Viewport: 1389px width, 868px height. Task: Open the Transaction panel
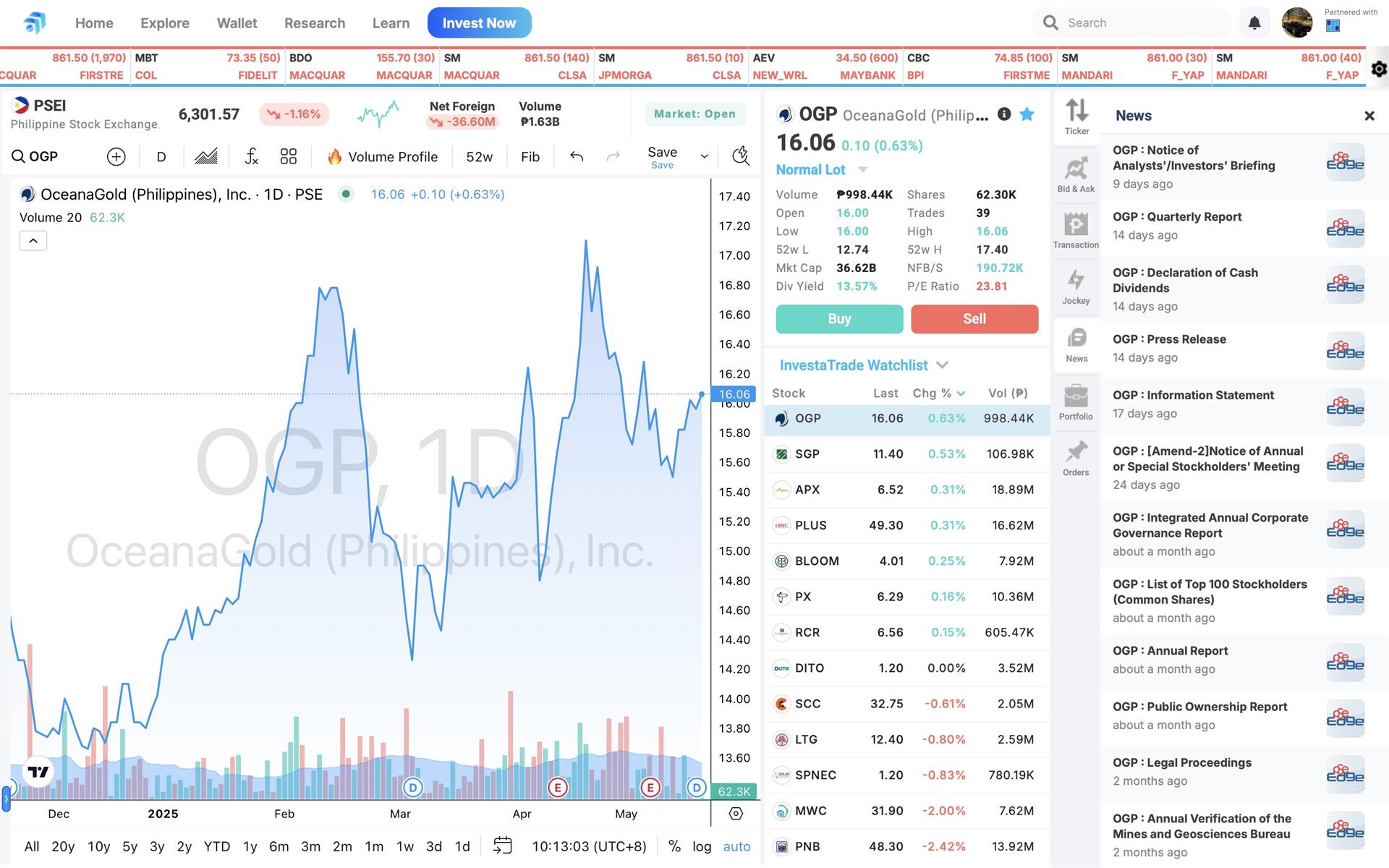pos(1076,230)
